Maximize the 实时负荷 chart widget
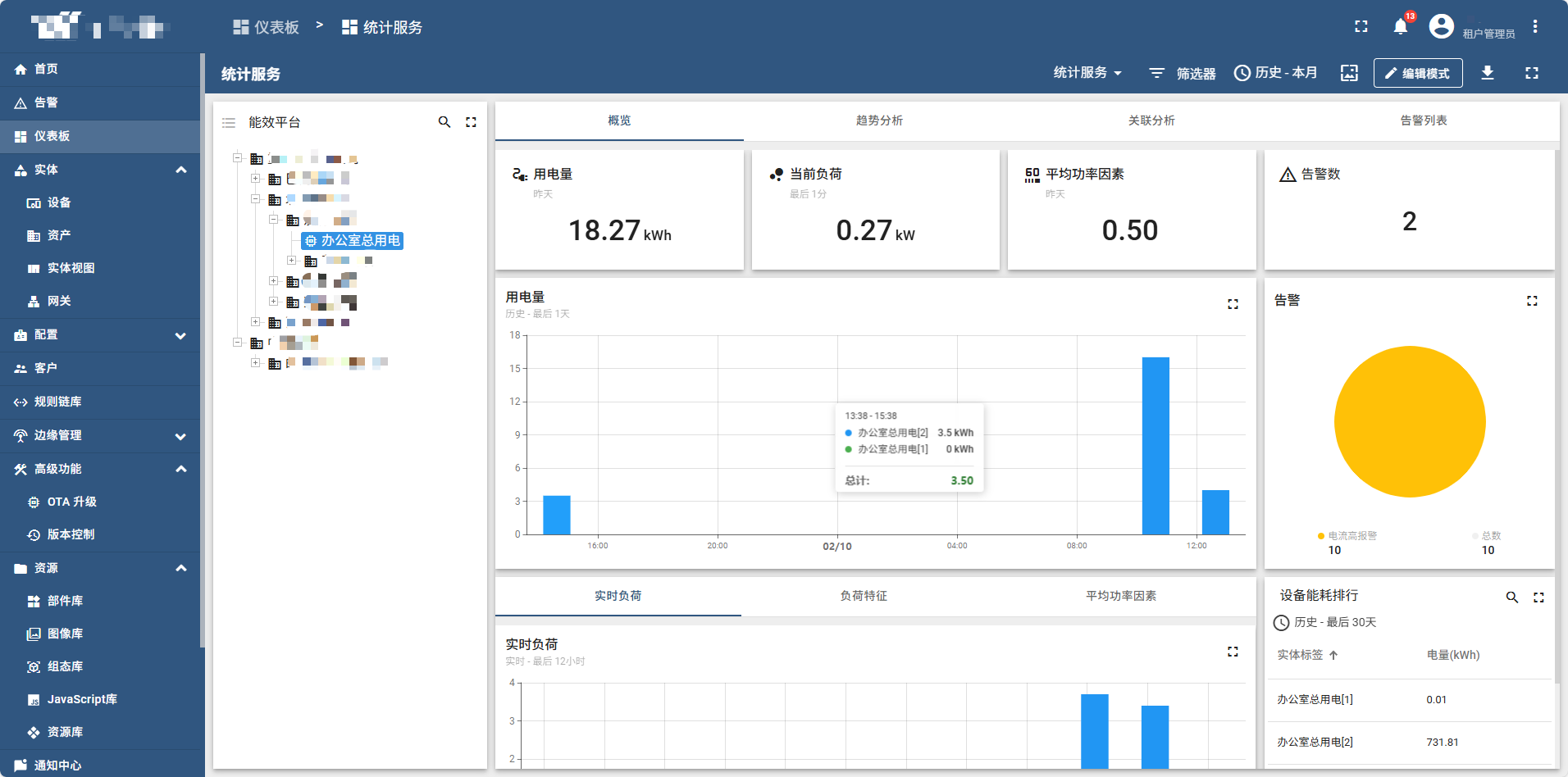Image resolution: width=1568 pixels, height=777 pixels. coord(1233,652)
